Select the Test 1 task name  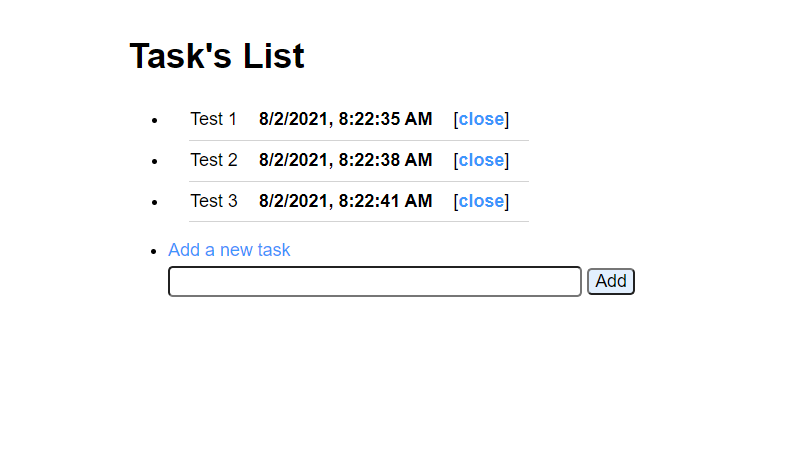(x=214, y=119)
